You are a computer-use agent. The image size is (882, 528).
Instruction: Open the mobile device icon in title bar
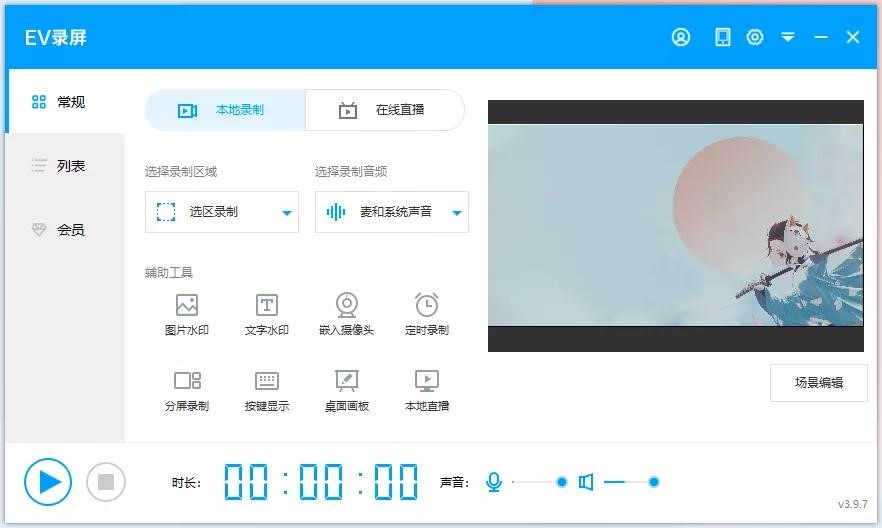[x=722, y=37]
